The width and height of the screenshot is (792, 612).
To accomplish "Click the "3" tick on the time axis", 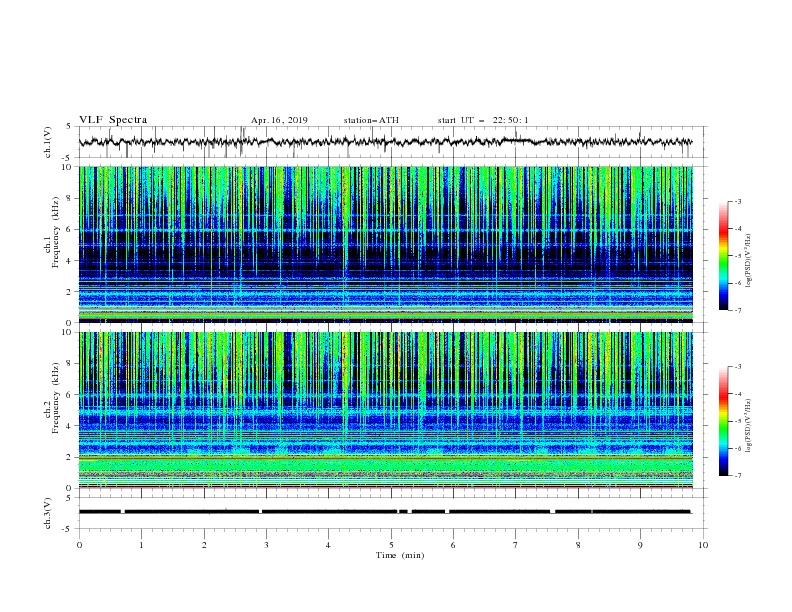I will point(266,545).
